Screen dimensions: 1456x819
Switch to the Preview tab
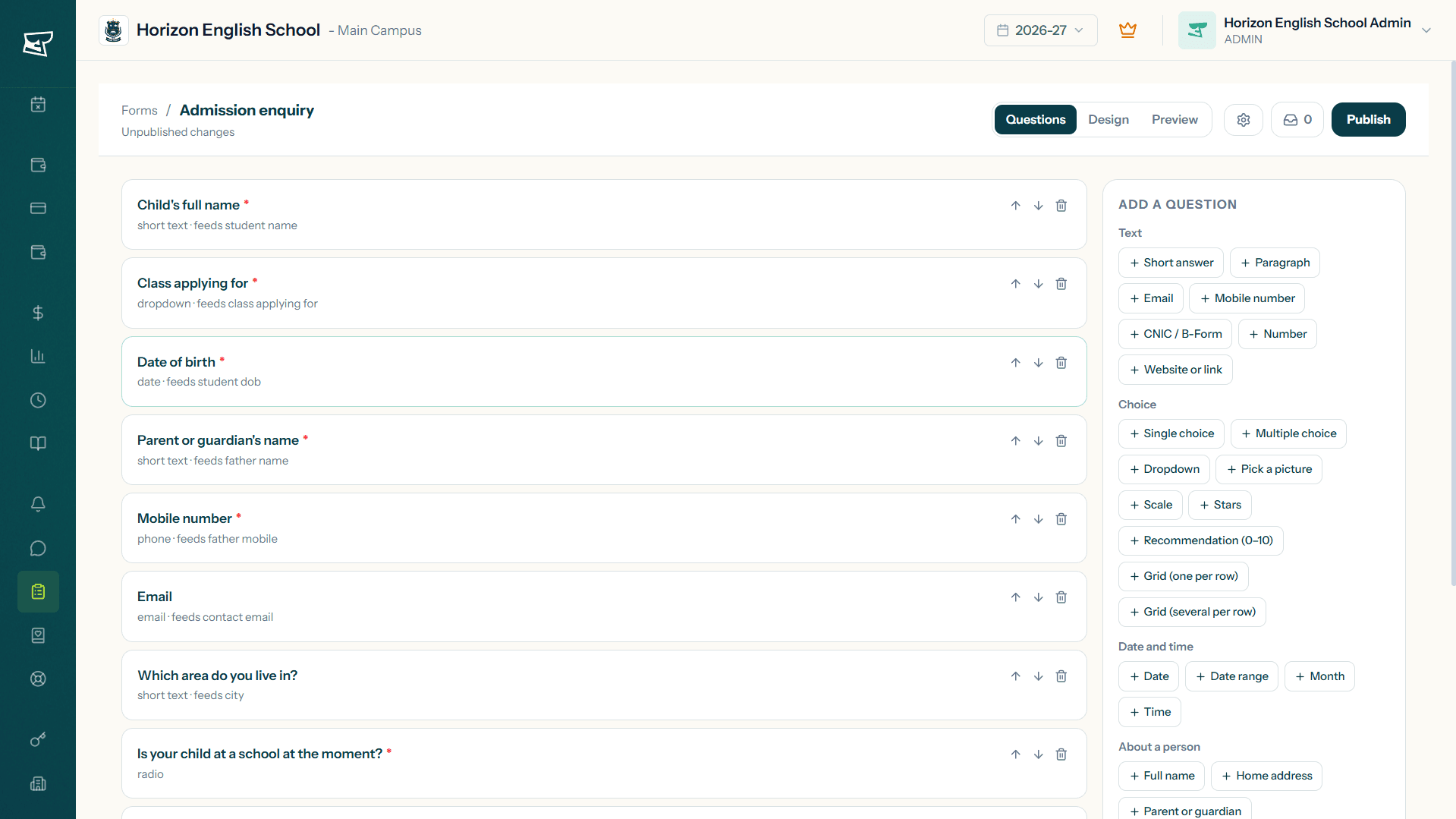click(x=1175, y=120)
